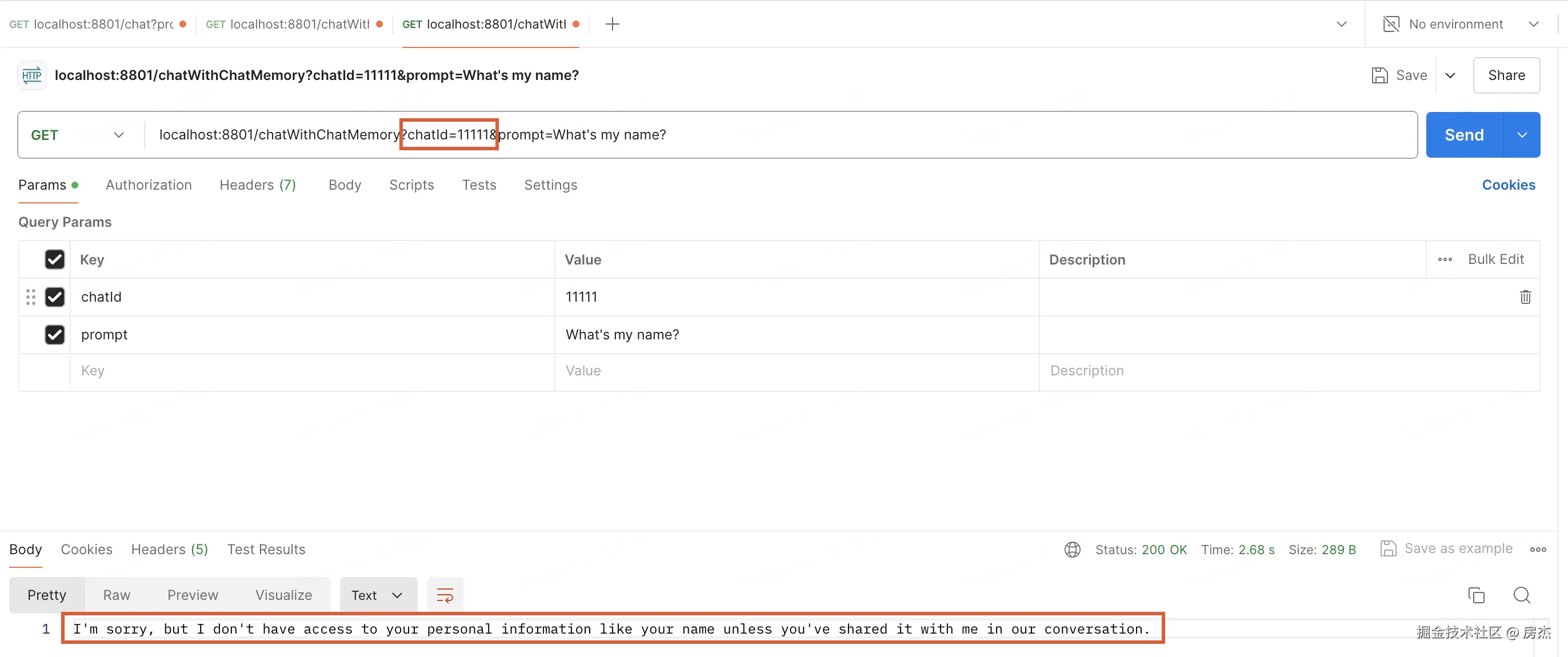Click the network globe icon
Screen dimensions: 1568x657
[x=1072, y=550]
